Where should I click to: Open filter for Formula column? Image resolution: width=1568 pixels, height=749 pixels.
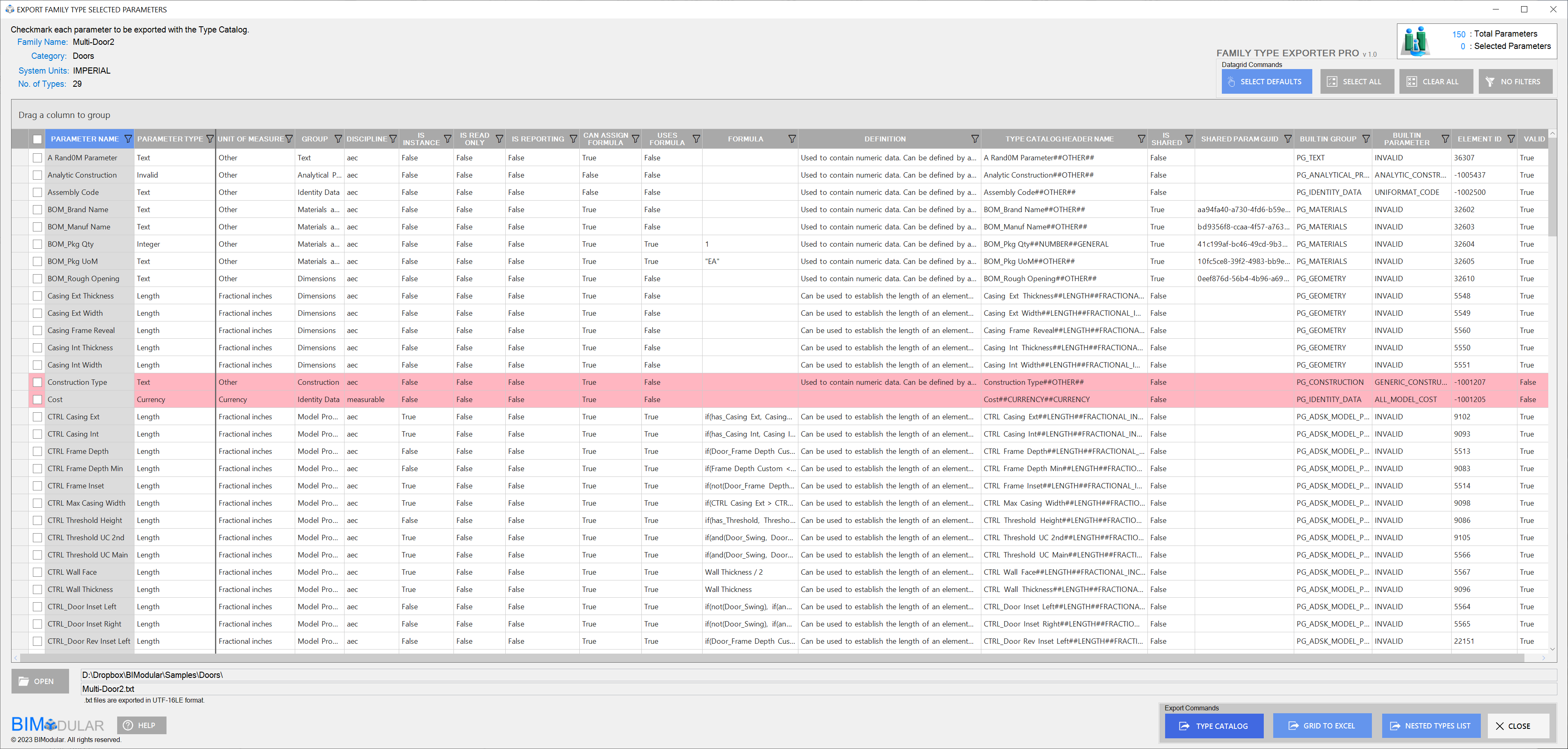point(792,139)
